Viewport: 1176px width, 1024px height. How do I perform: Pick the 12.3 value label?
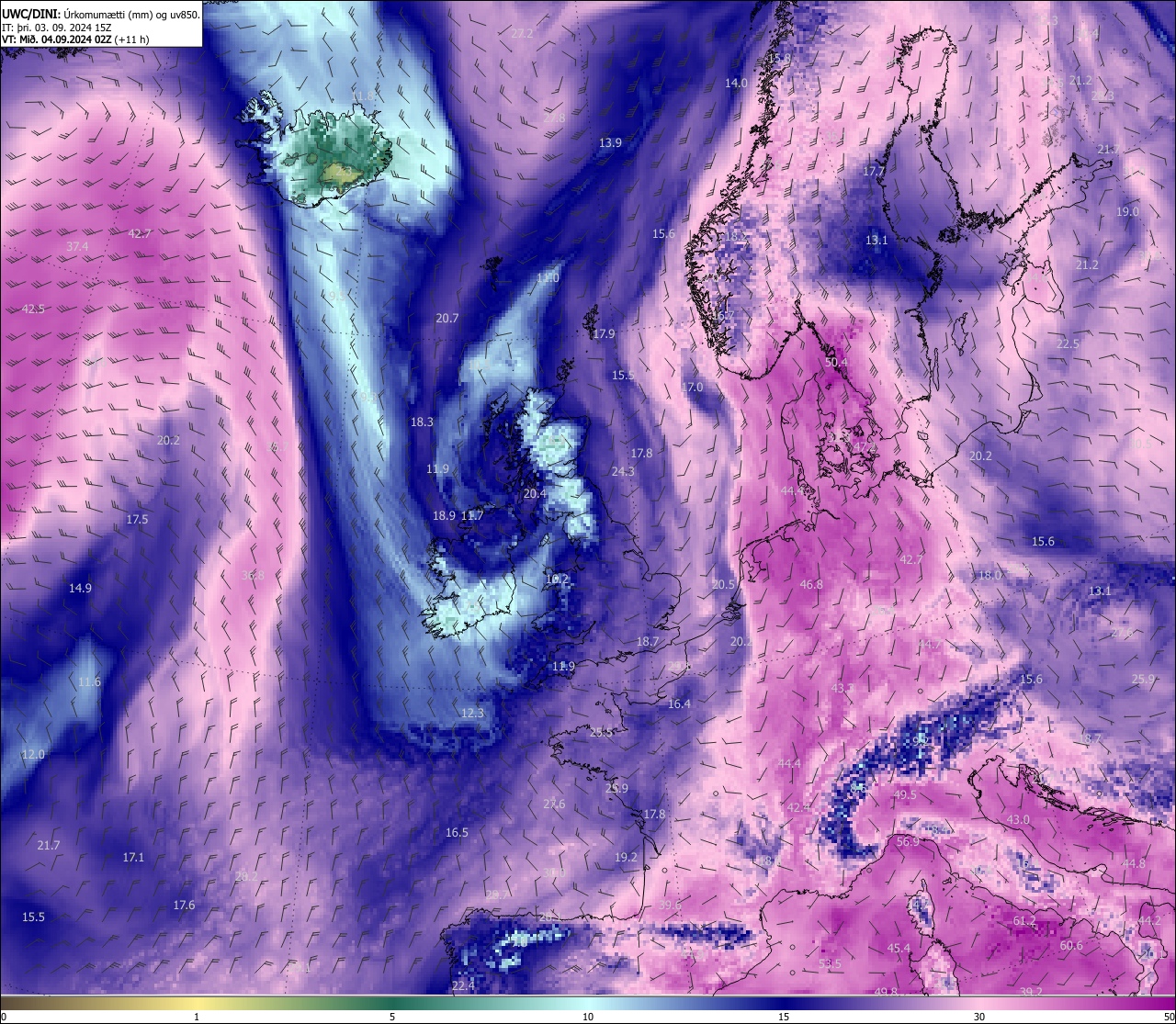[472, 713]
